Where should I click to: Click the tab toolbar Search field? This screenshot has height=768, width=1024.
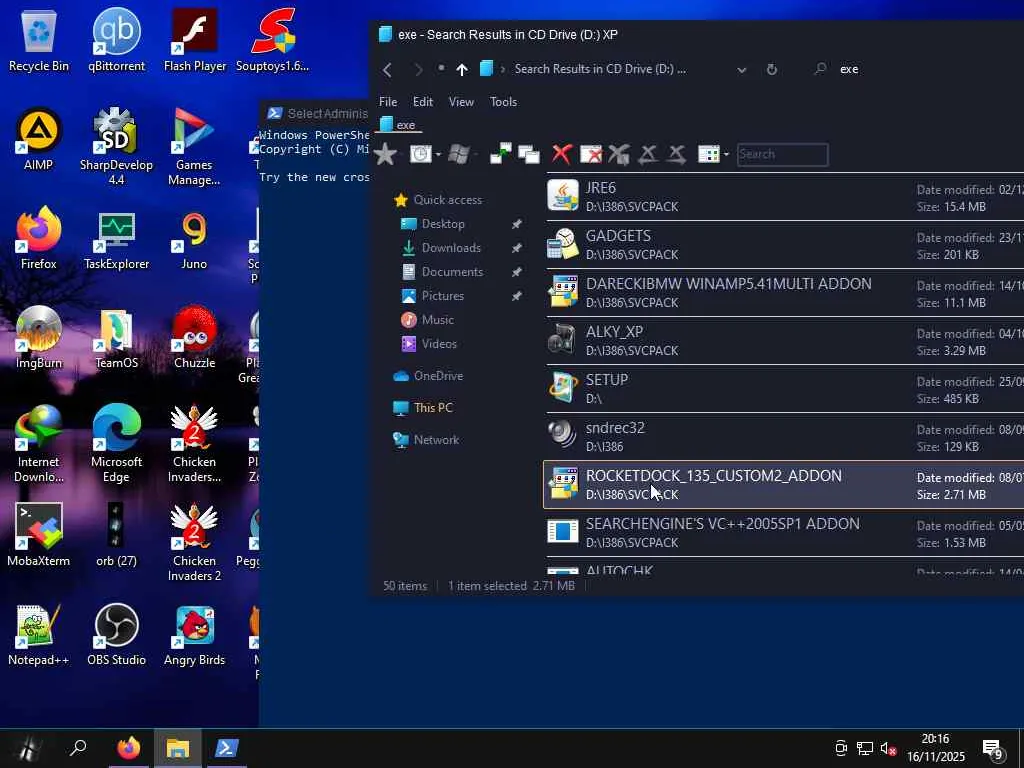[x=782, y=155]
